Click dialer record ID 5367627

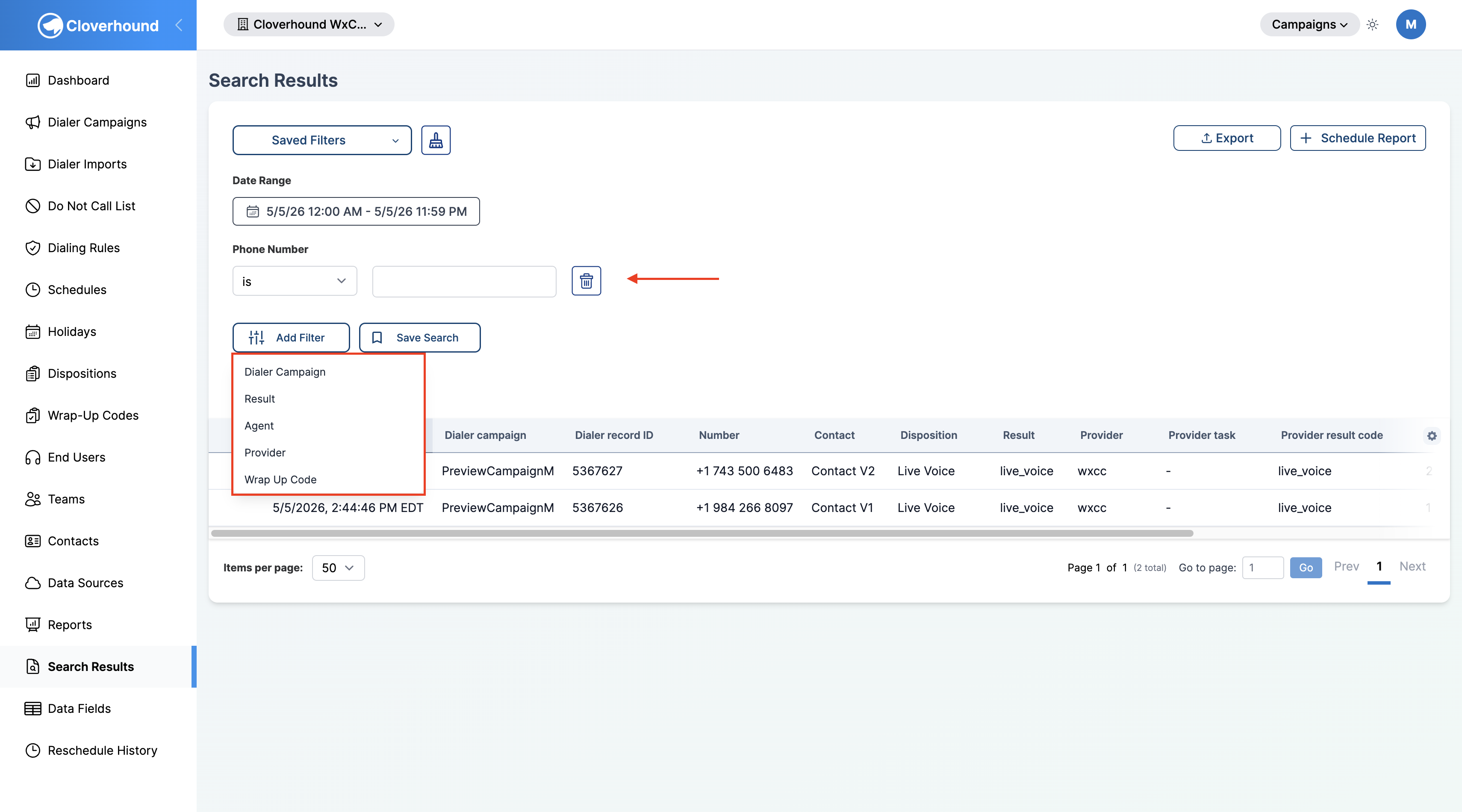click(597, 471)
